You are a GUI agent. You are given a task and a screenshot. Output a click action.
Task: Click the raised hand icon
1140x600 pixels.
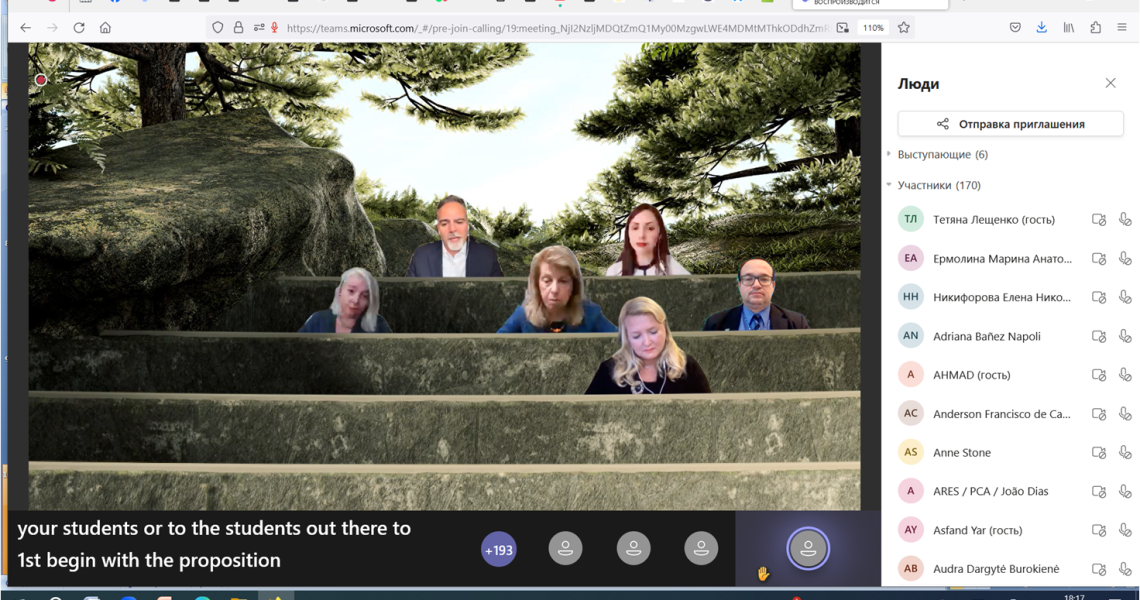coord(763,574)
